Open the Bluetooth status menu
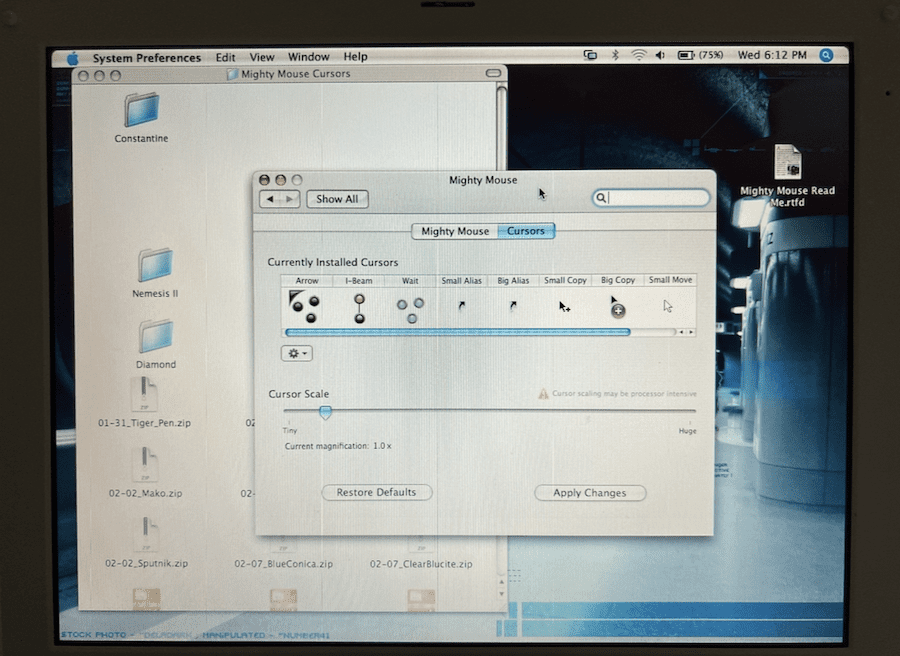This screenshot has width=900, height=656. coord(615,55)
